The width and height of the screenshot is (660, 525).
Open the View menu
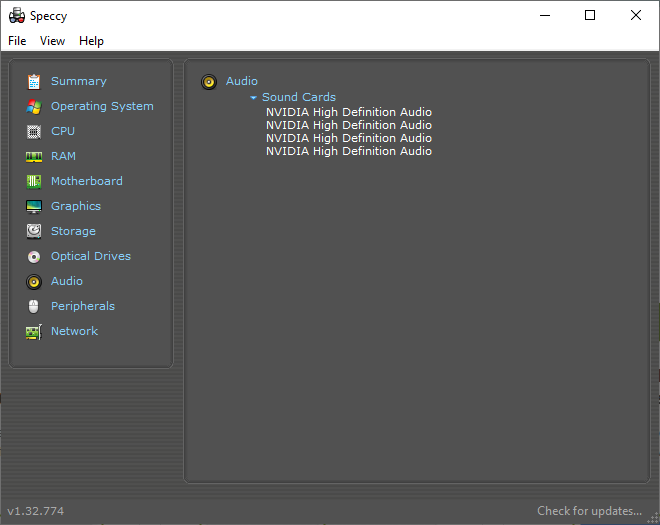tap(53, 41)
